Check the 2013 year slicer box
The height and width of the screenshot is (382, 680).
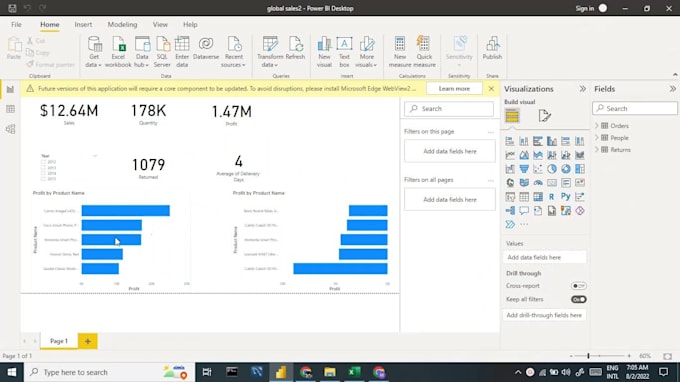43,167
